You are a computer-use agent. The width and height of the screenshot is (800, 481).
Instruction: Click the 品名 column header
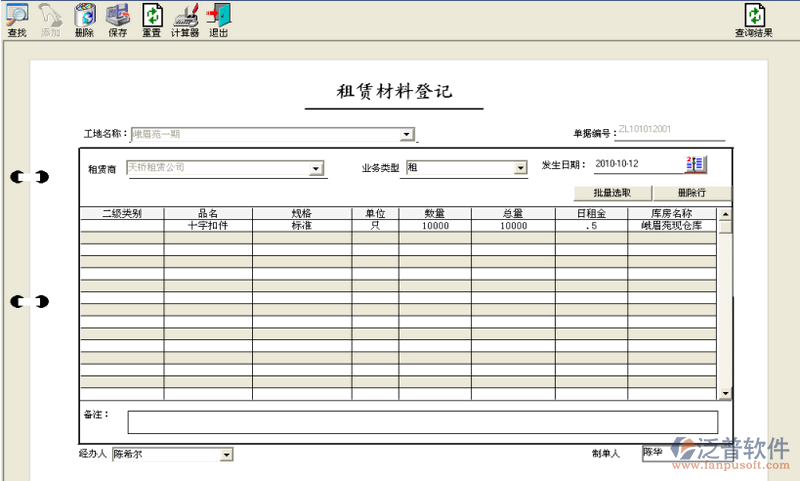(208, 213)
